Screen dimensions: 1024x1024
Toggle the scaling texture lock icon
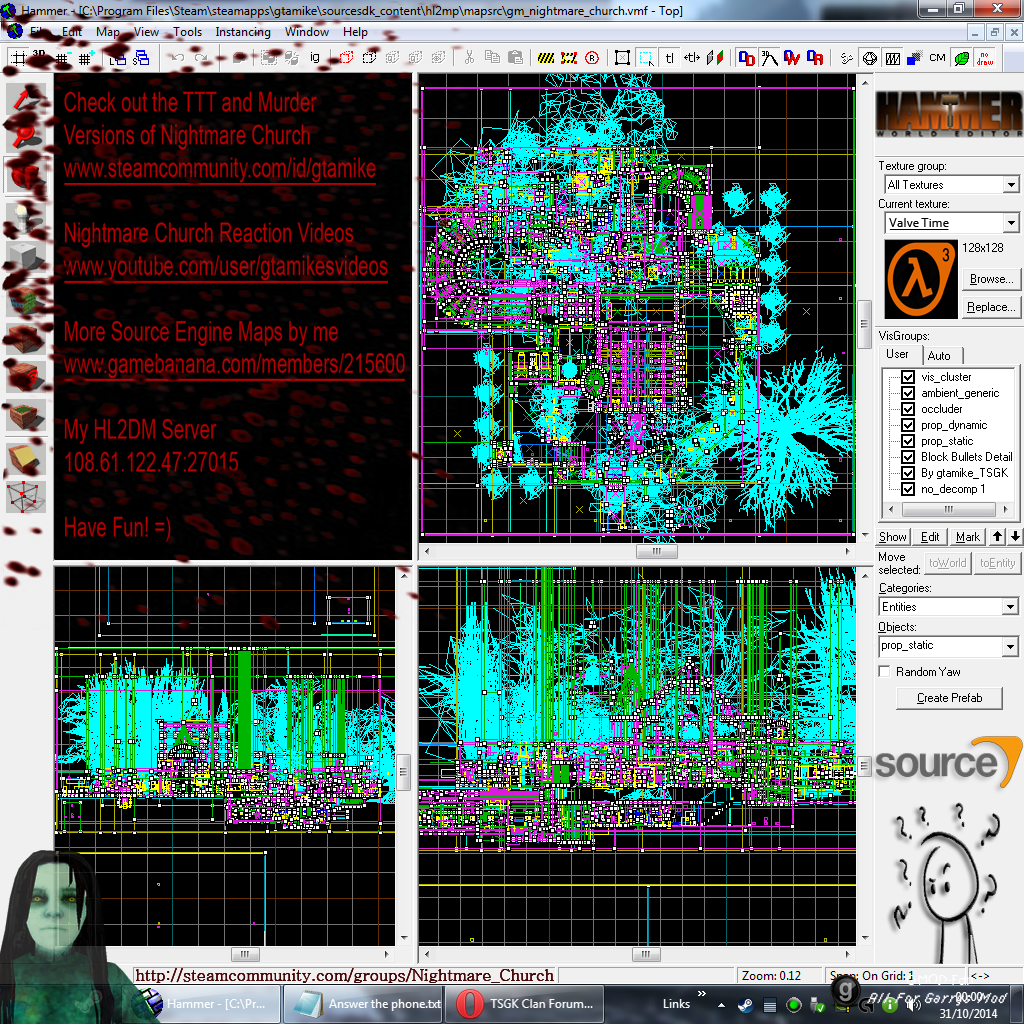[x=692, y=58]
